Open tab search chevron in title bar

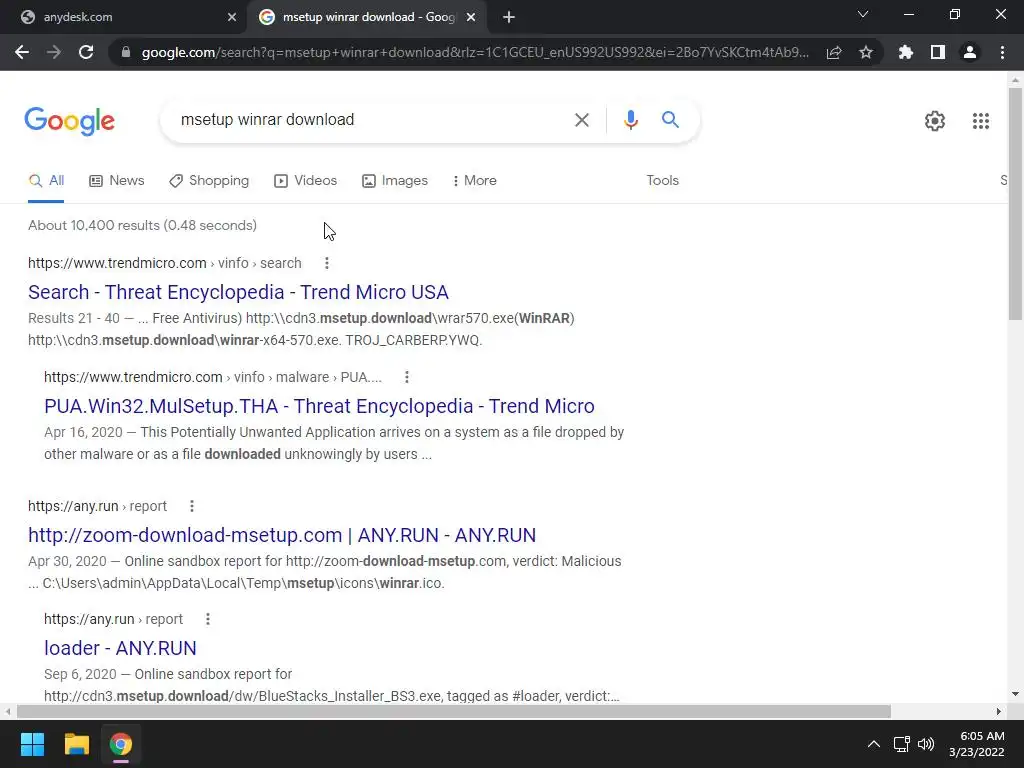[x=863, y=14]
